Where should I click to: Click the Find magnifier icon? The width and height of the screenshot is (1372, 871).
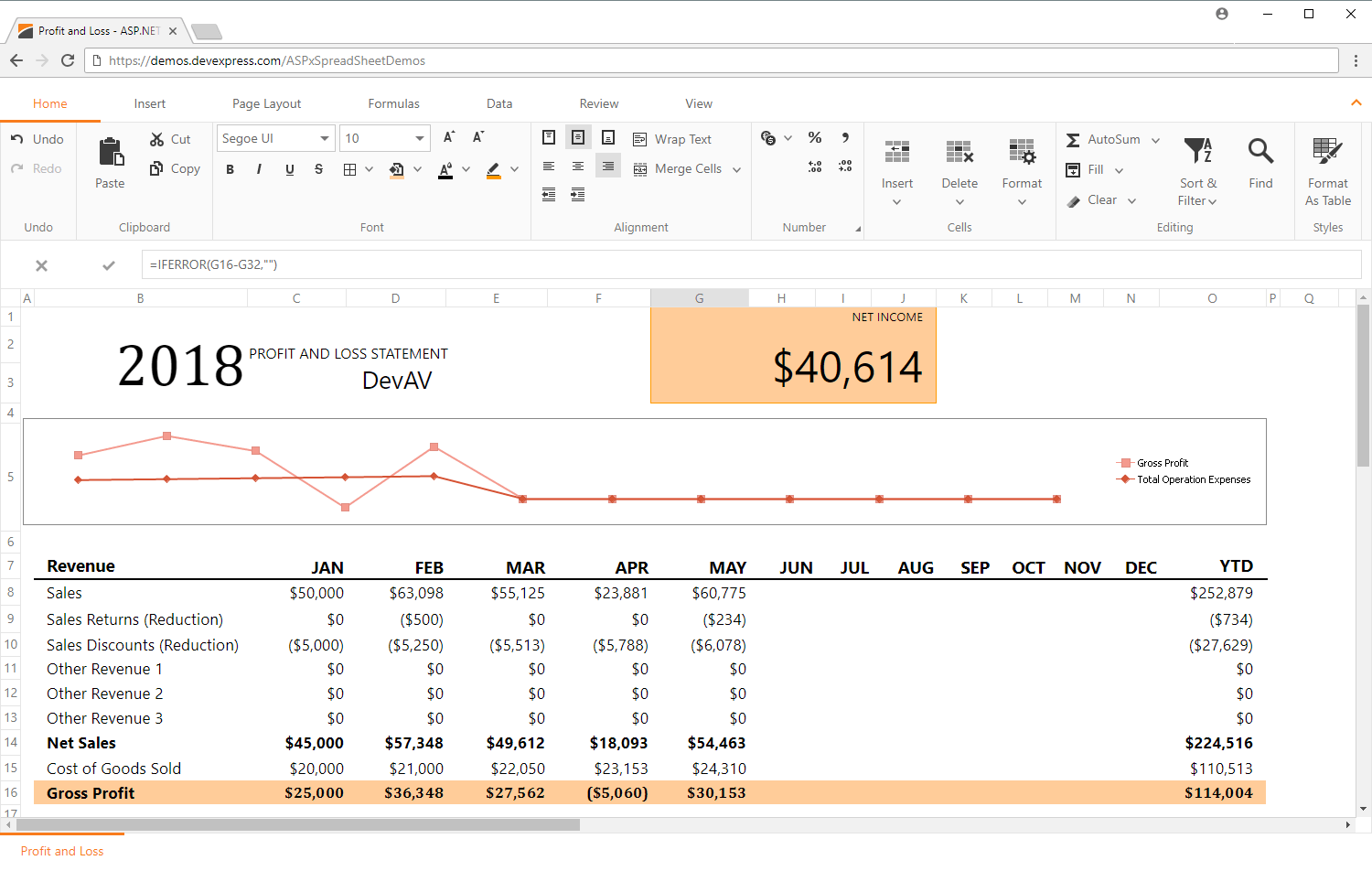tap(1260, 152)
